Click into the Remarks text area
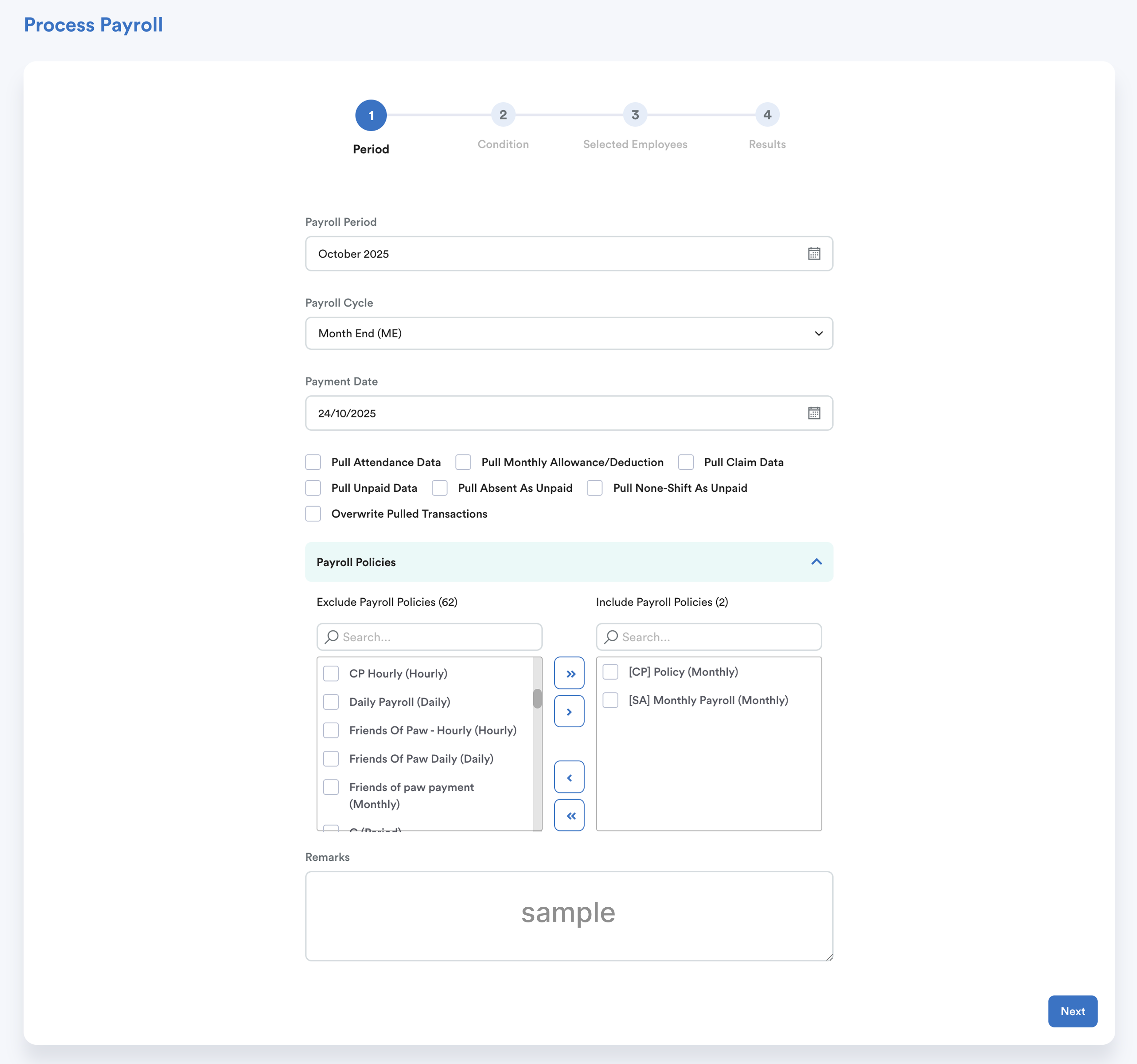Viewport: 1137px width, 1064px height. (569, 916)
